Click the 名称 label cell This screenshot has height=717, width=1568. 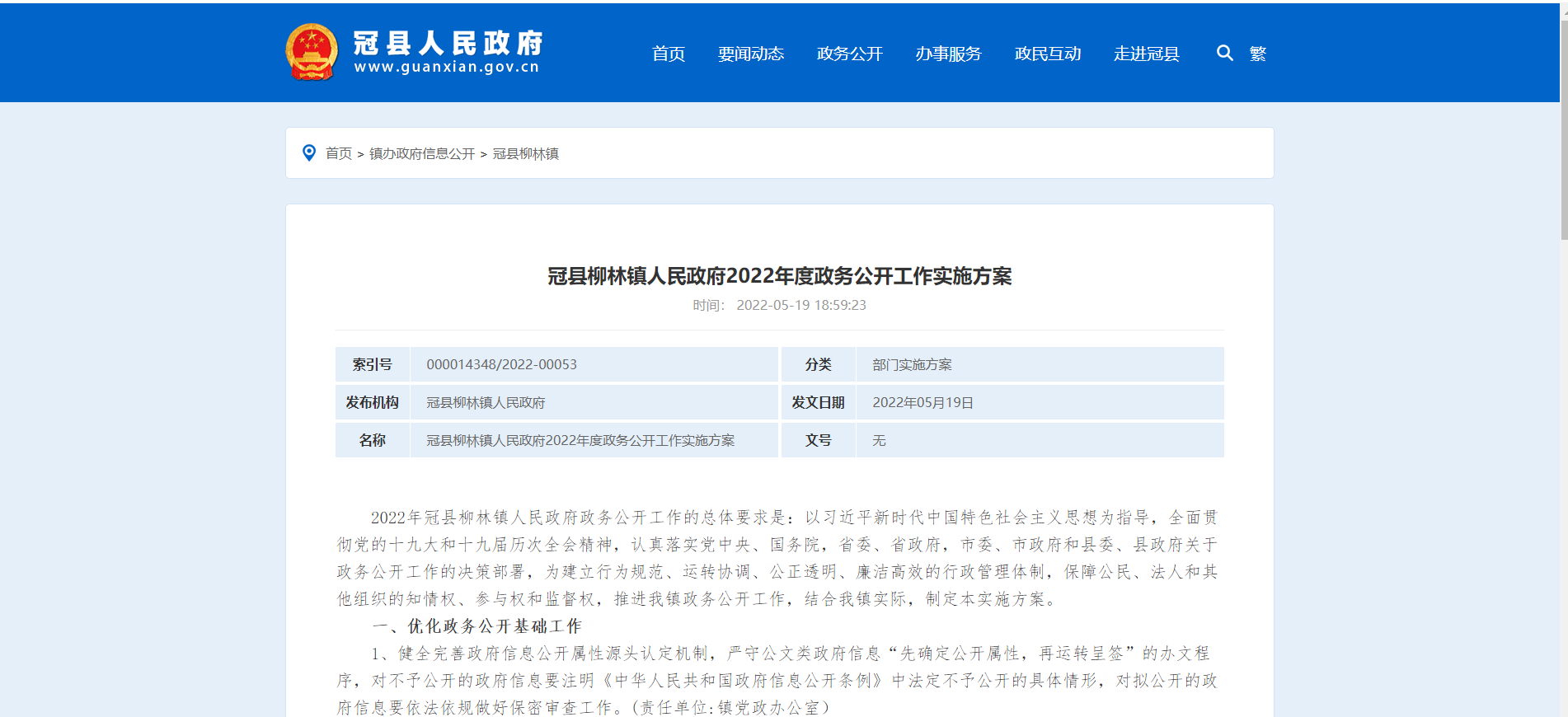pyautogui.click(x=373, y=440)
